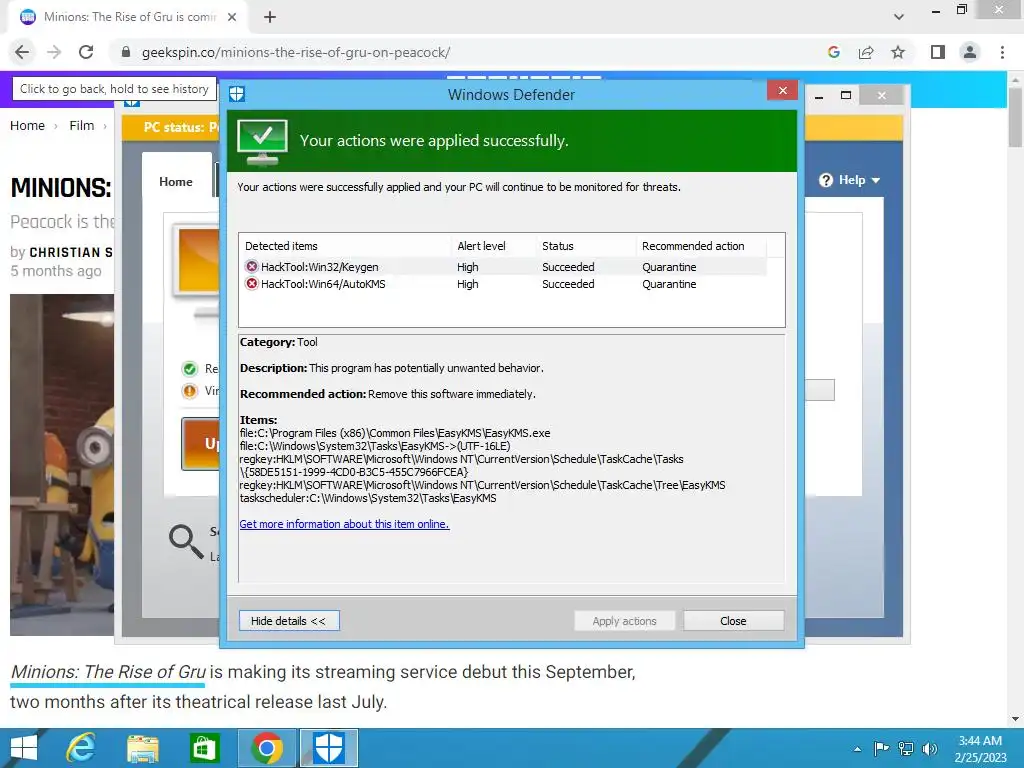
Task: Sort by Detected items column
Action: click(x=345, y=246)
